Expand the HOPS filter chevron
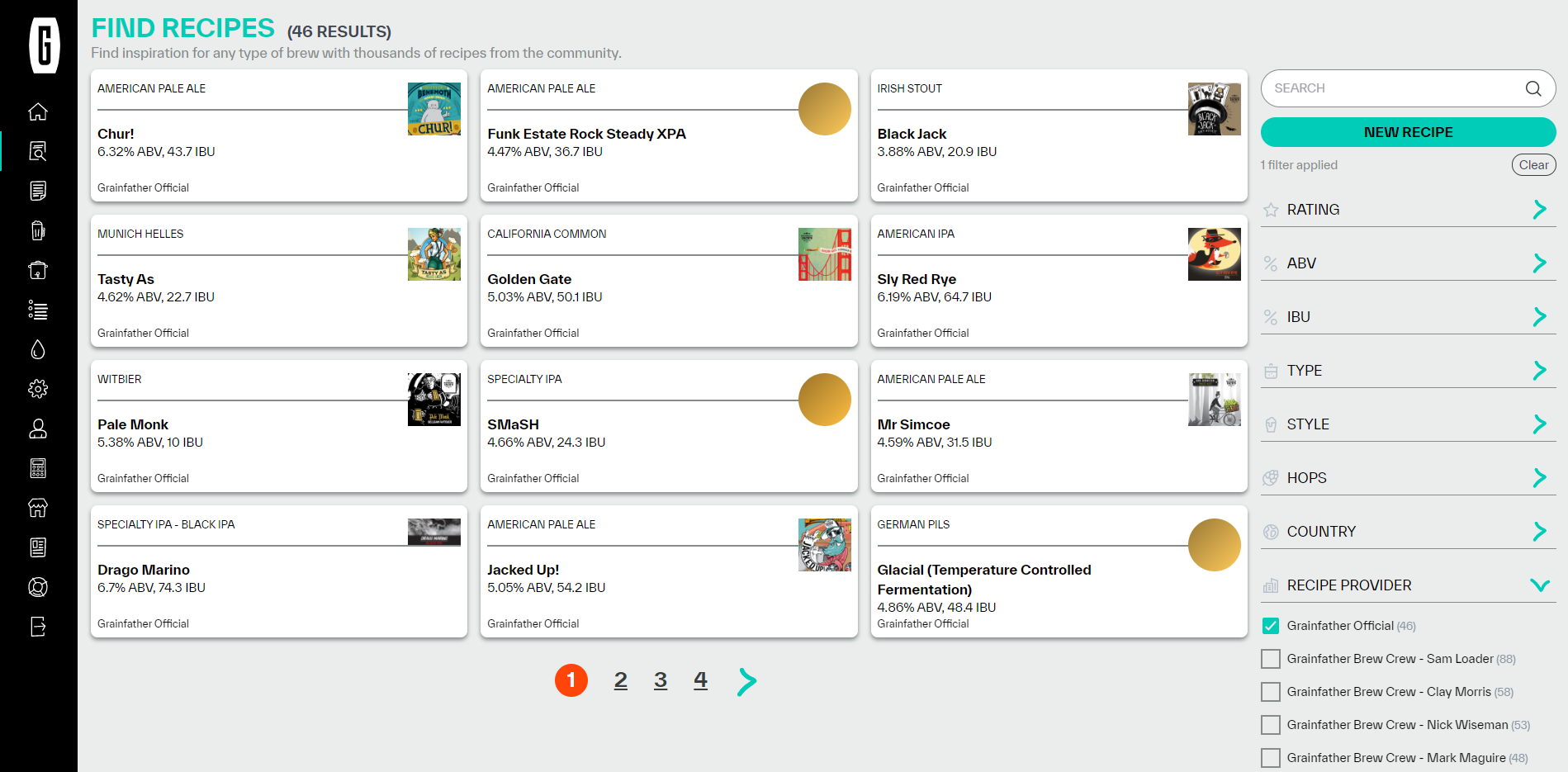1568x772 pixels. pyautogui.click(x=1539, y=478)
